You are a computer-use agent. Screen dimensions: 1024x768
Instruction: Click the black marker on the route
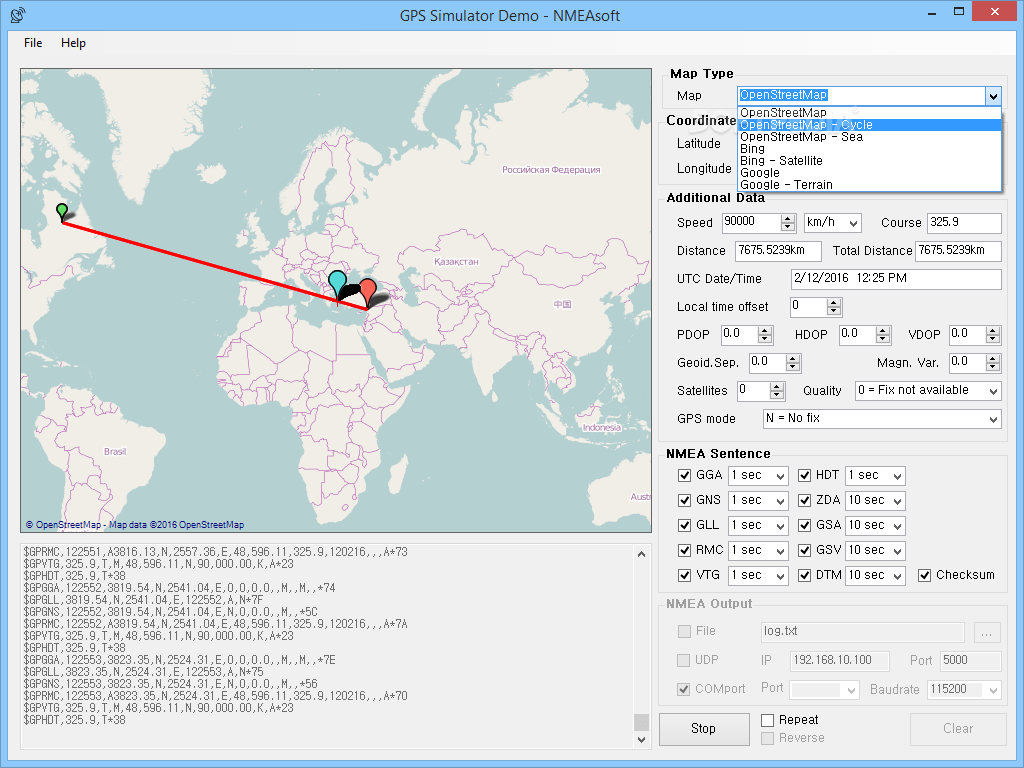(352, 290)
